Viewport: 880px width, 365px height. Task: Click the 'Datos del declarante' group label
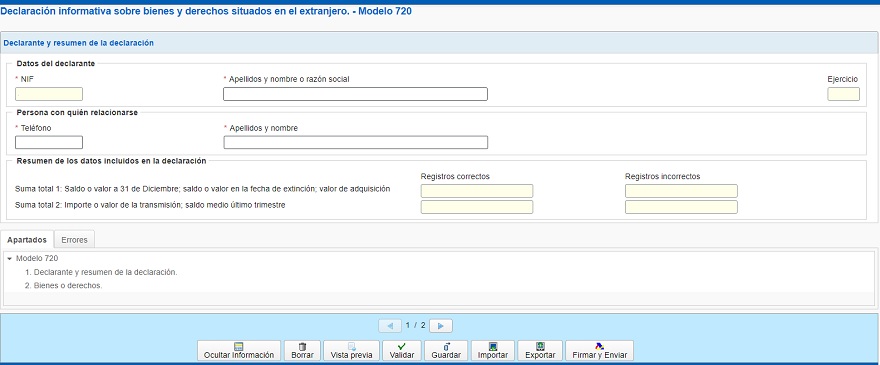pos(56,63)
